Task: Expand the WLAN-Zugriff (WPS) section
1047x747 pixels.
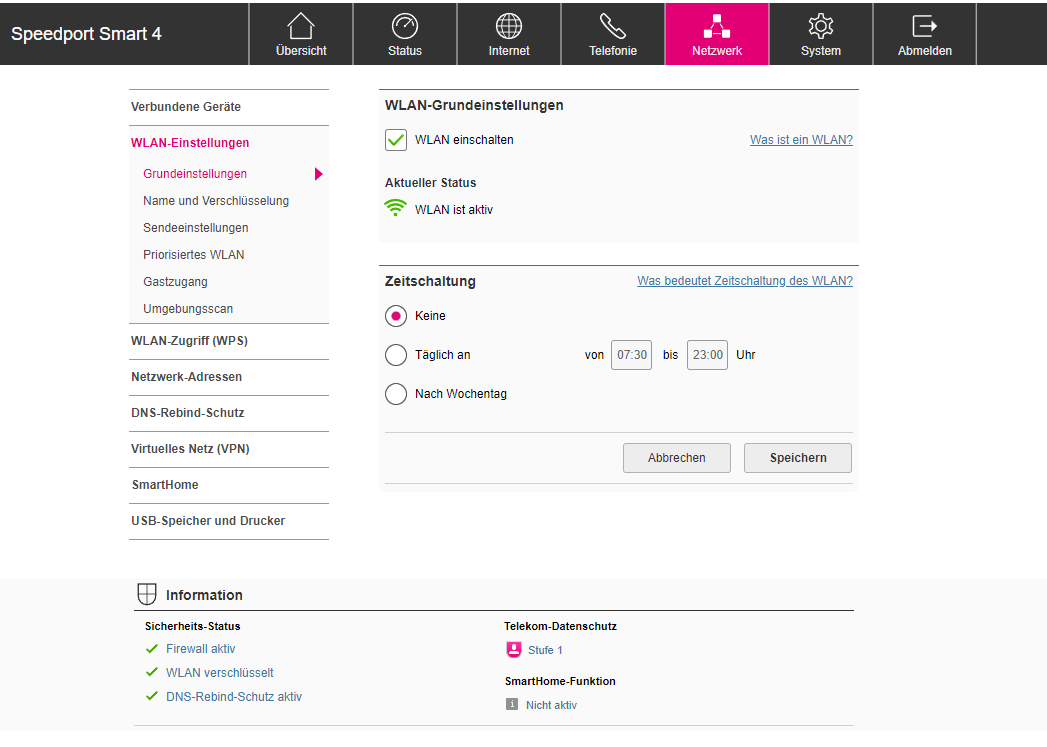Action: [189, 341]
